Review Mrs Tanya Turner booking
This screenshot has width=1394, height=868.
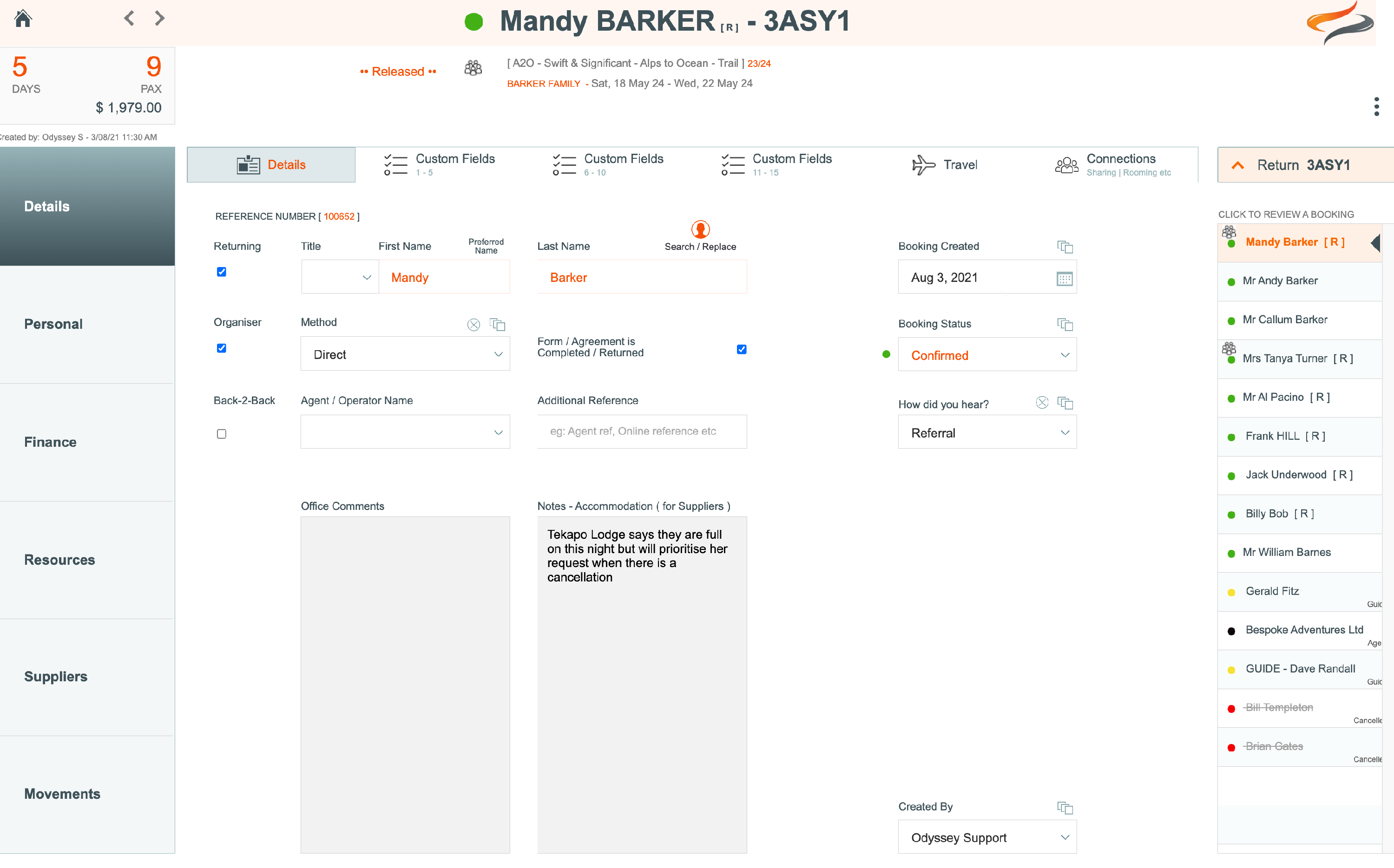pos(1297,359)
